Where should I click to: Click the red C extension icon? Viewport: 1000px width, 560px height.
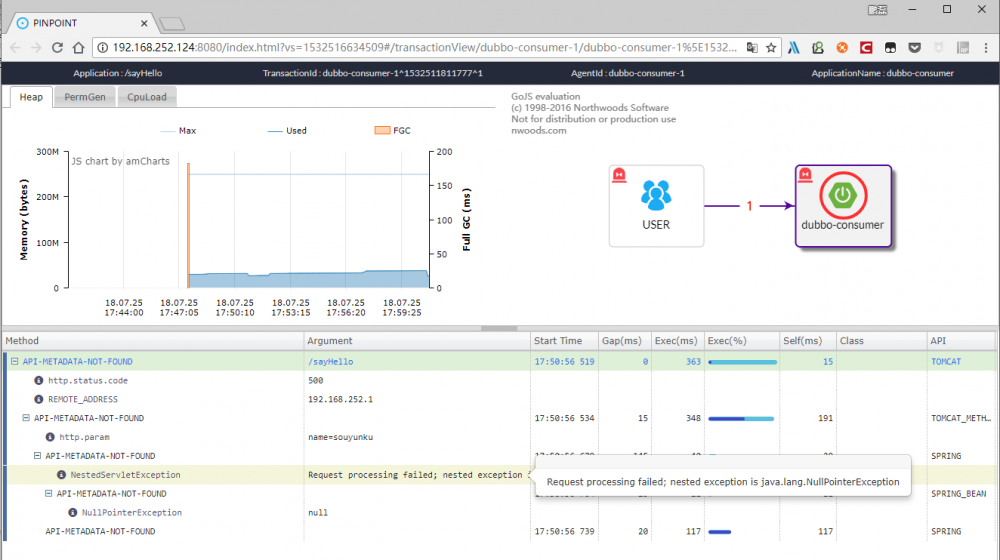tap(865, 47)
